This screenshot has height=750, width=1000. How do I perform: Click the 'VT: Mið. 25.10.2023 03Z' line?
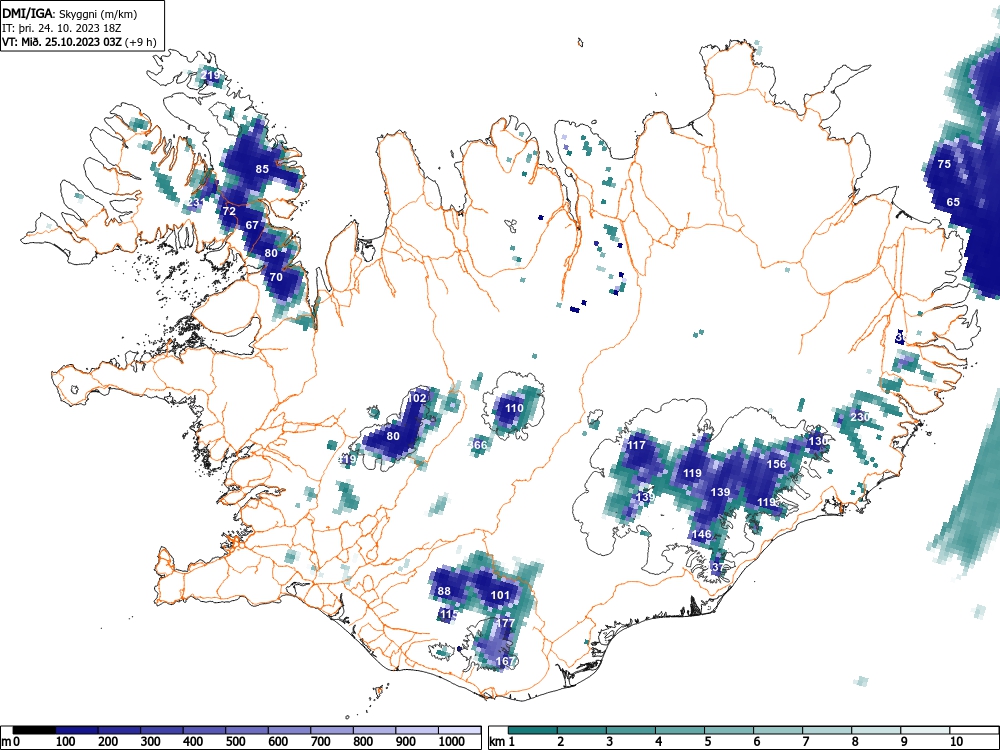63,42
